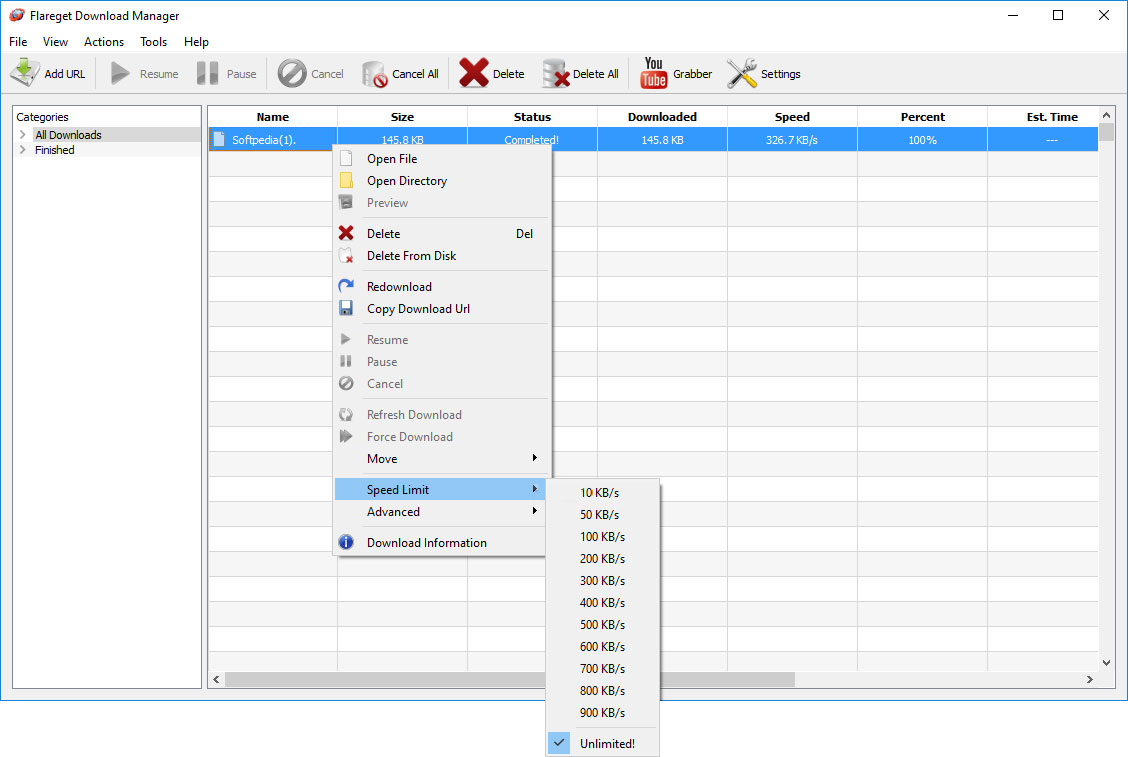Click the Cancel All toolbar icon
Image resolution: width=1128 pixels, height=757 pixels.
[375, 73]
